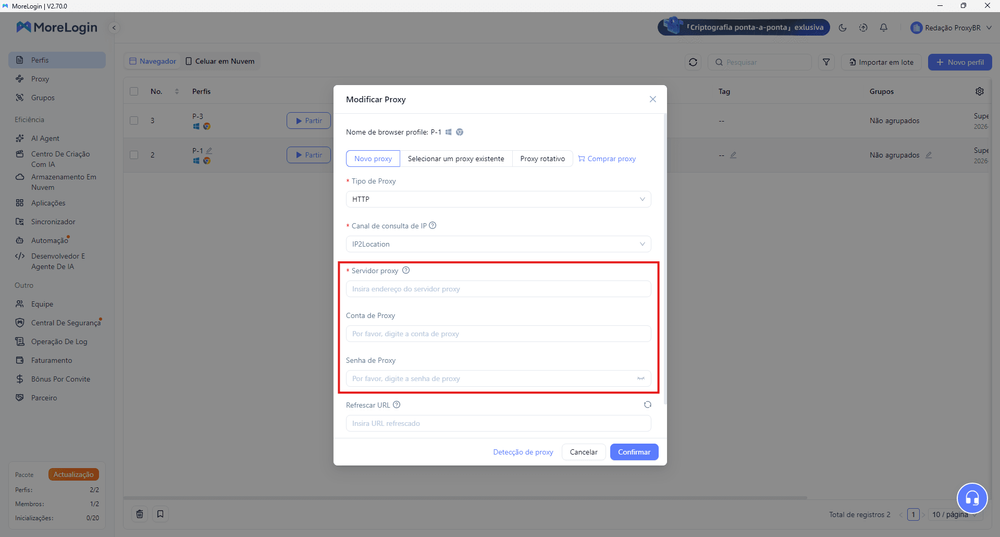Open the Redação ProxyBR account menu
Viewport: 1000px width, 537px height.
pos(951,27)
